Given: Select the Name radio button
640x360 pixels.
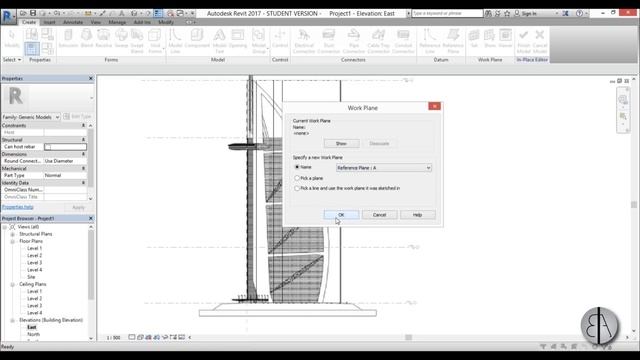Looking at the screenshot, I should (297, 167).
